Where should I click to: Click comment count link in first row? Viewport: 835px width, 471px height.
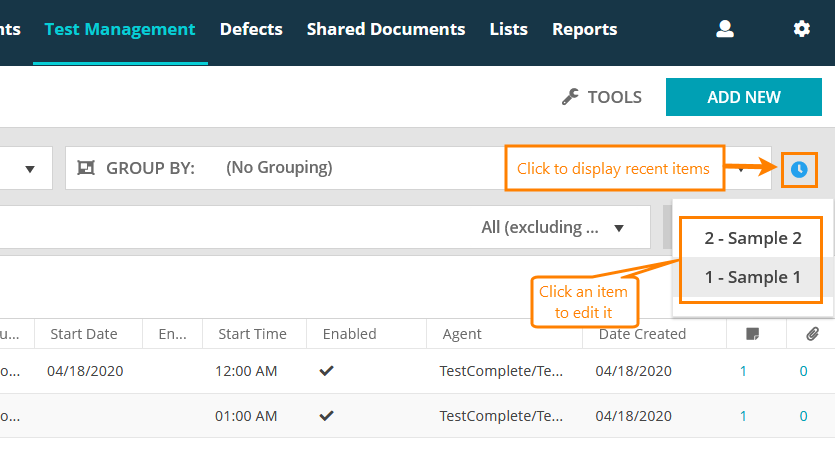(x=743, y=371)
